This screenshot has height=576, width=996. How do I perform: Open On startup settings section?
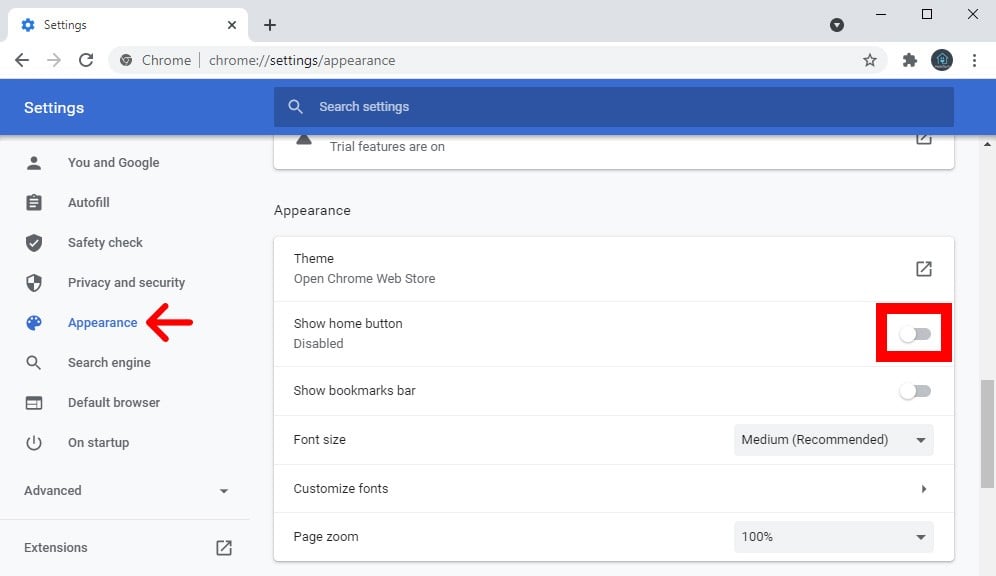pyautogui.click(x=98, y=443)
